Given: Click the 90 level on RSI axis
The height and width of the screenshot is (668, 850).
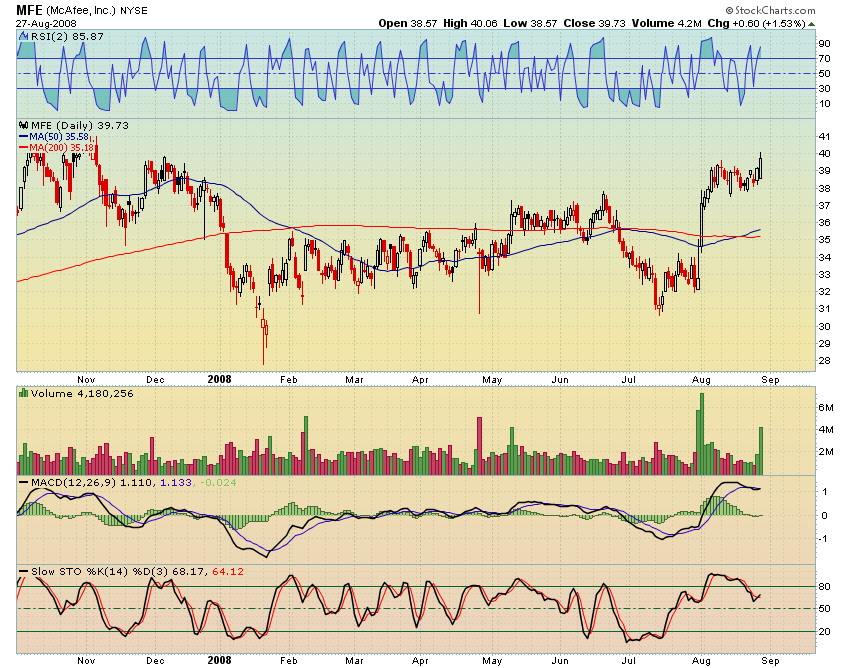Looking at the screenshot, I should click(x=825, y=43).
